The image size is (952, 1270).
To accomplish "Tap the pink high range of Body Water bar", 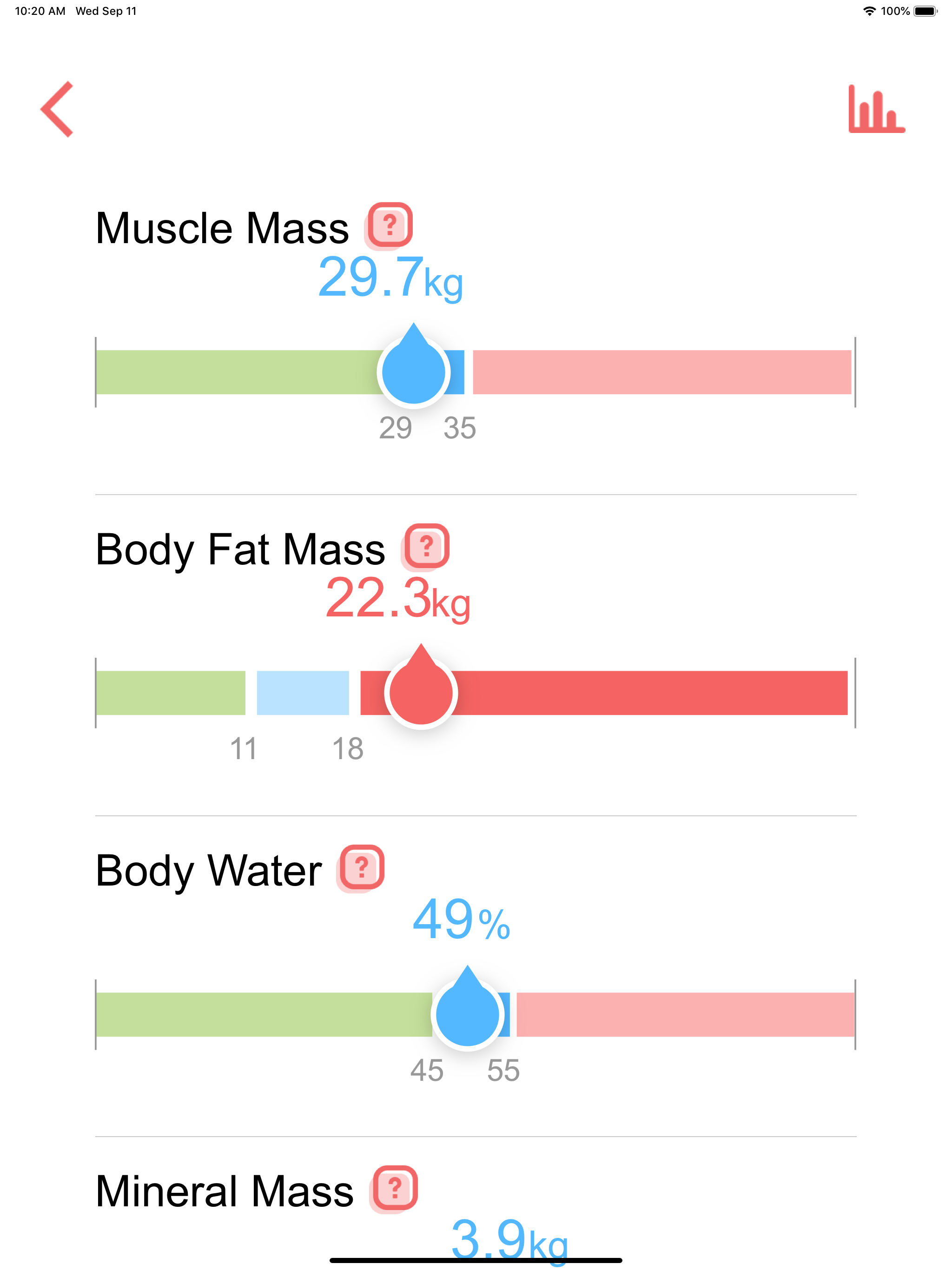I will [685, 1014].
